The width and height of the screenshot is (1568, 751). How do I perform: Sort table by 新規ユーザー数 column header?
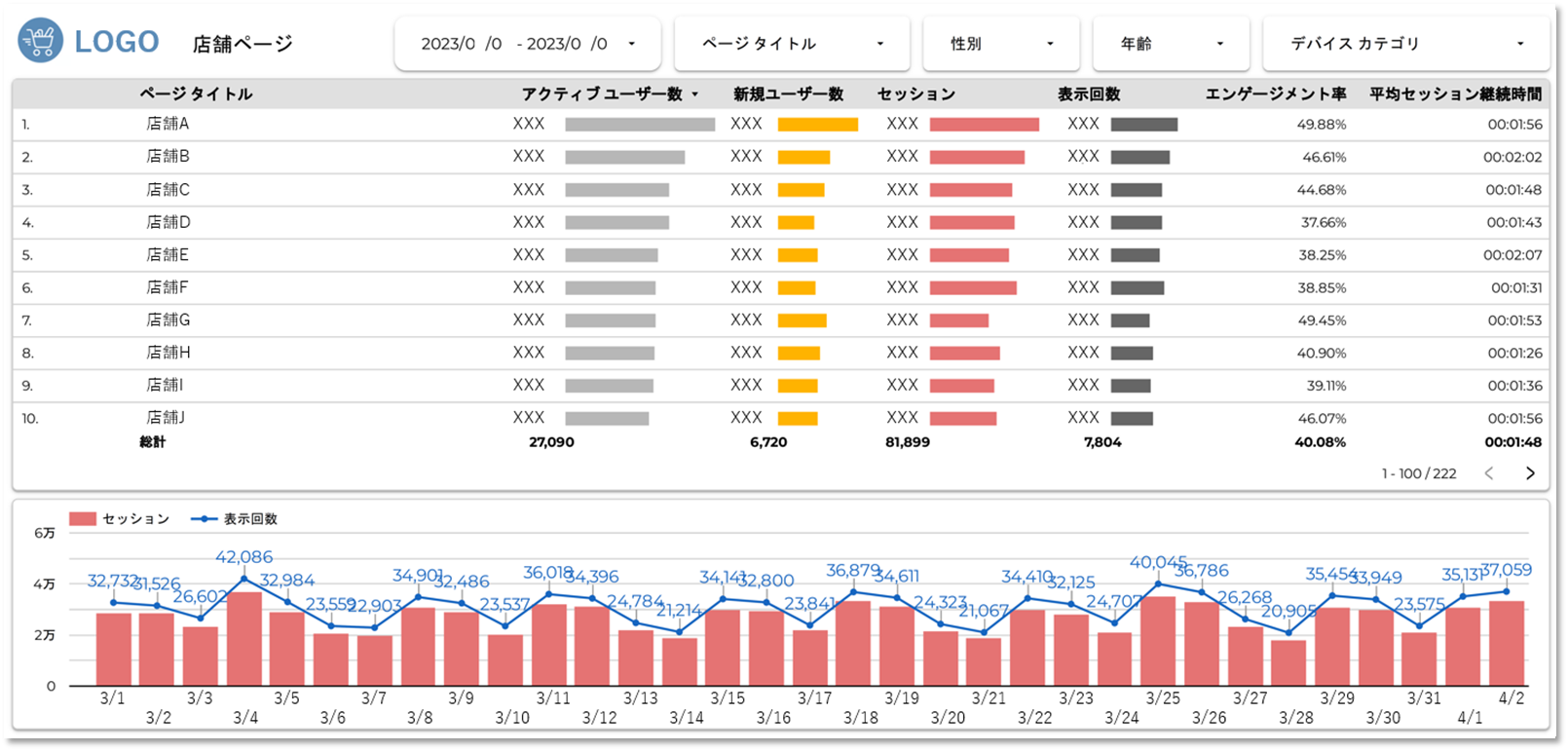(x=788, y=94)
